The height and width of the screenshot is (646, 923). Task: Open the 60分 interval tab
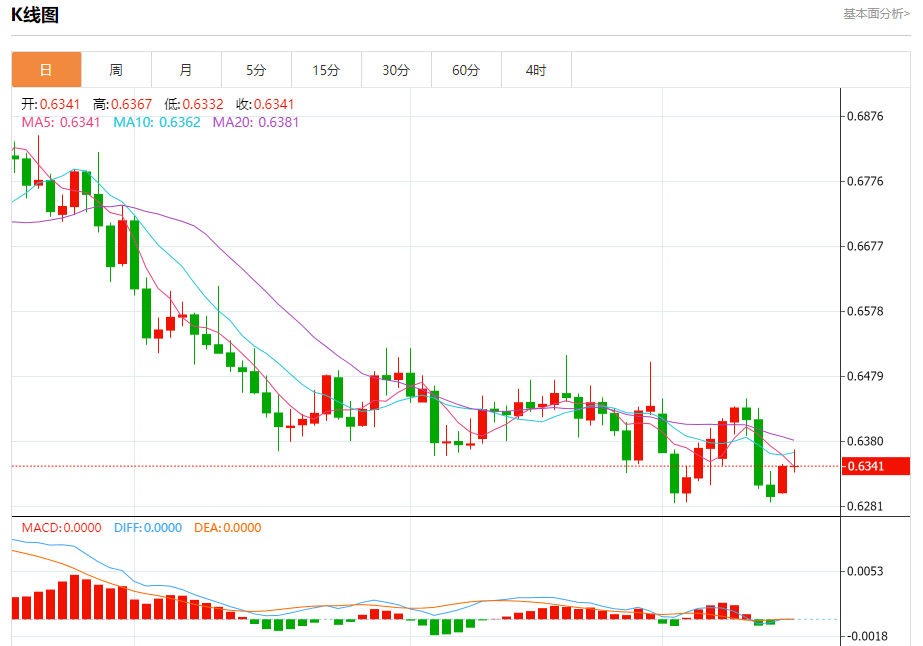pyautogui.click(x=466, y=69)
